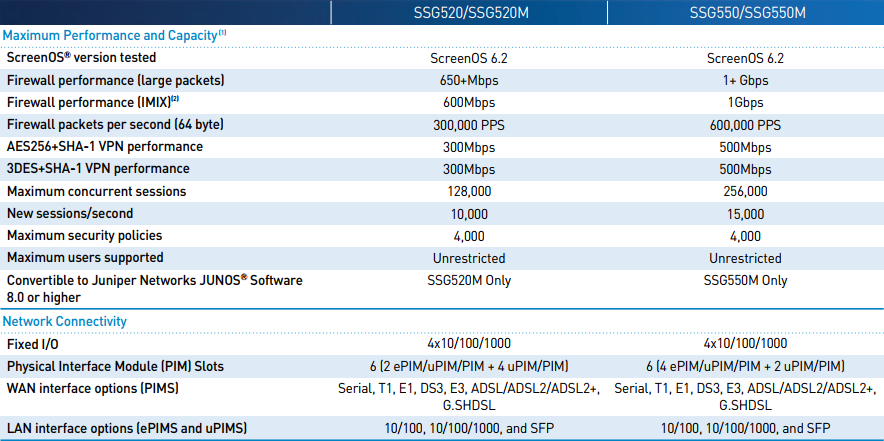Click the 1+ Gbps value
Viewport: 884px width, 441px height.
[x=745, y=81]
